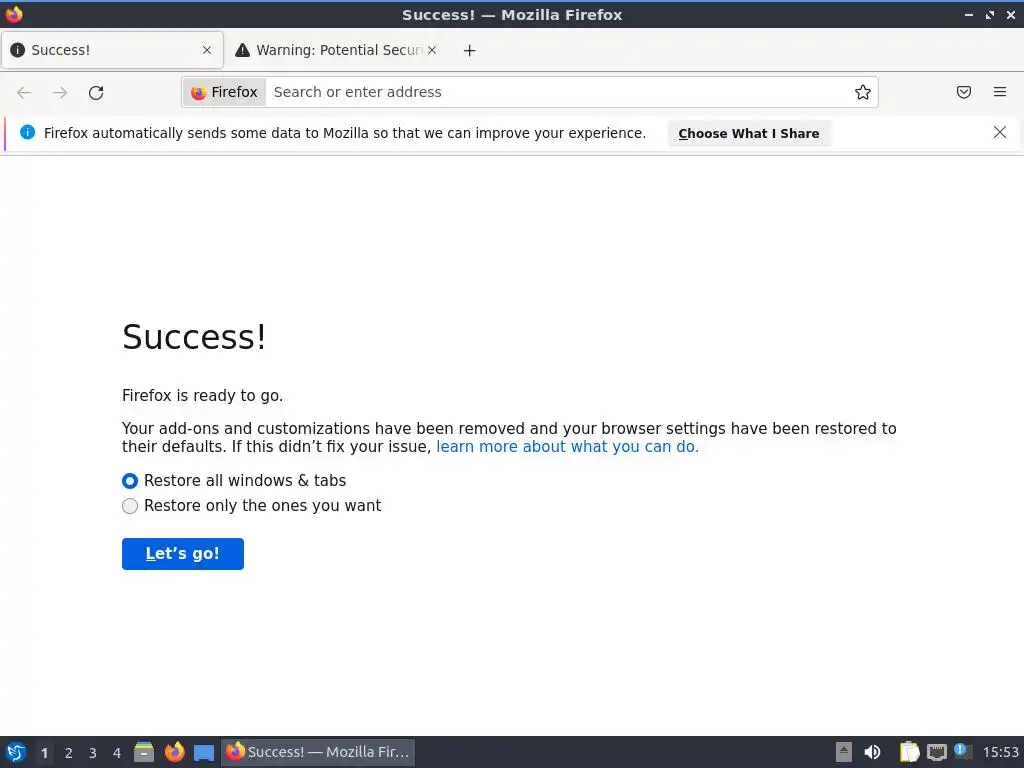
Task: Open the Save to Pocket button
Action: [964, 92]
